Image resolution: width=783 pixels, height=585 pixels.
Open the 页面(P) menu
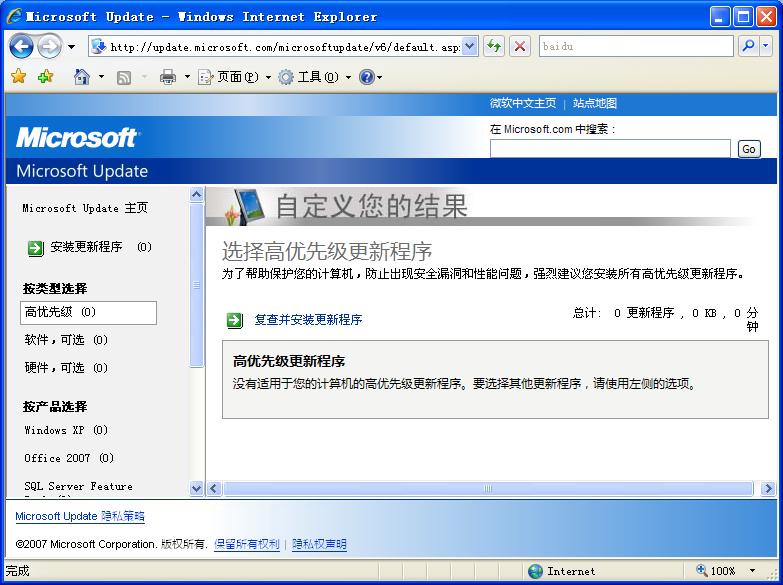coord(235,77)
